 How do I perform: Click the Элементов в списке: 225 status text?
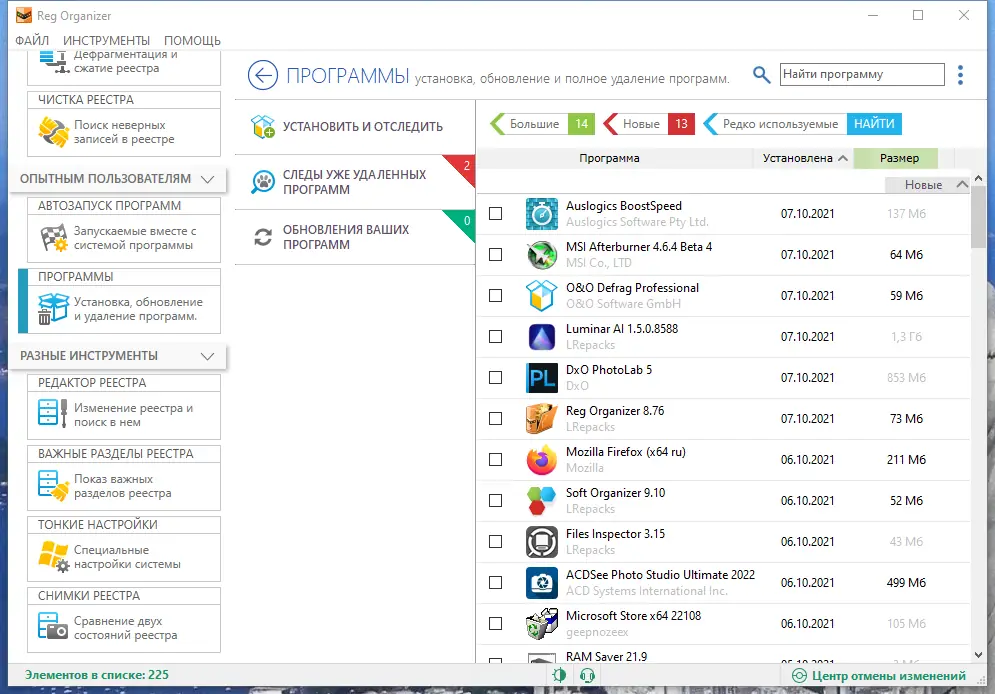pos(96,675)
